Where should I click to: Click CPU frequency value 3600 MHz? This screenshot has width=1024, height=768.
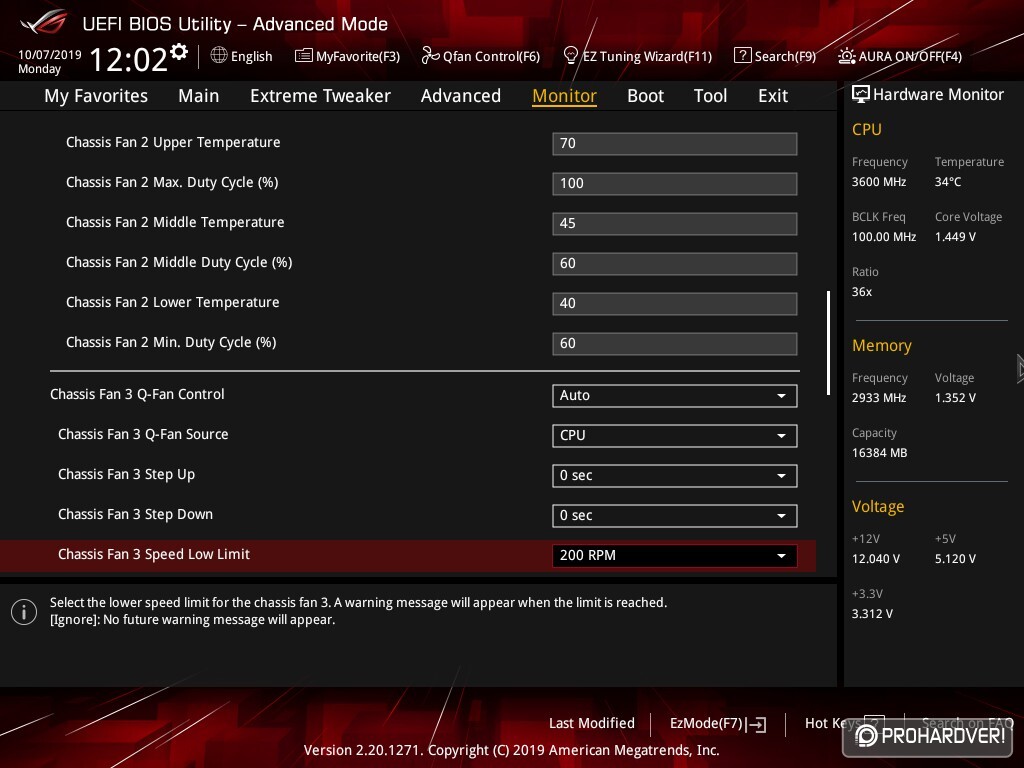click(878, 182)
